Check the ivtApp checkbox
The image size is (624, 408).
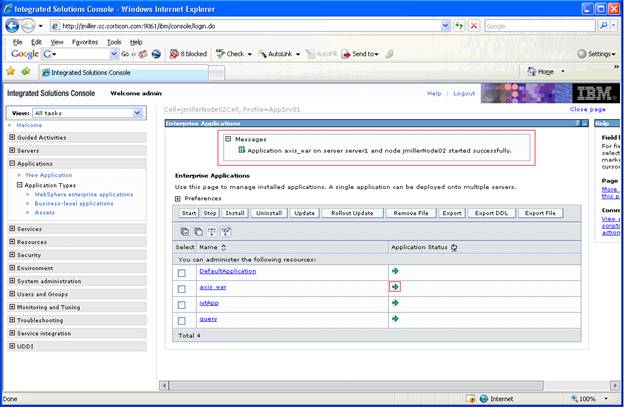[x=181, y=305]
